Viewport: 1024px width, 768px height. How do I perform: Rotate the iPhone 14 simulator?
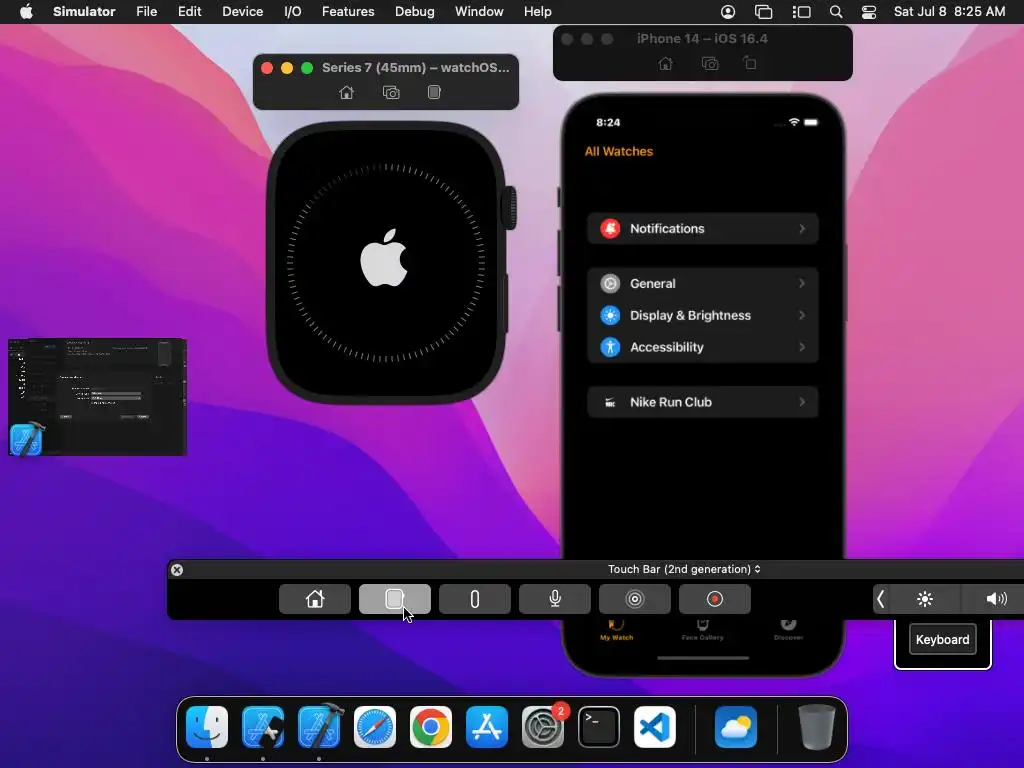pos(750,63)
